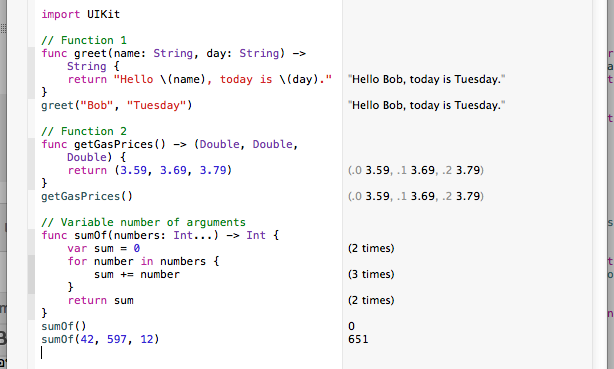
Task: Click the "// Function 1" comment line
Action: tap(84, 40)
